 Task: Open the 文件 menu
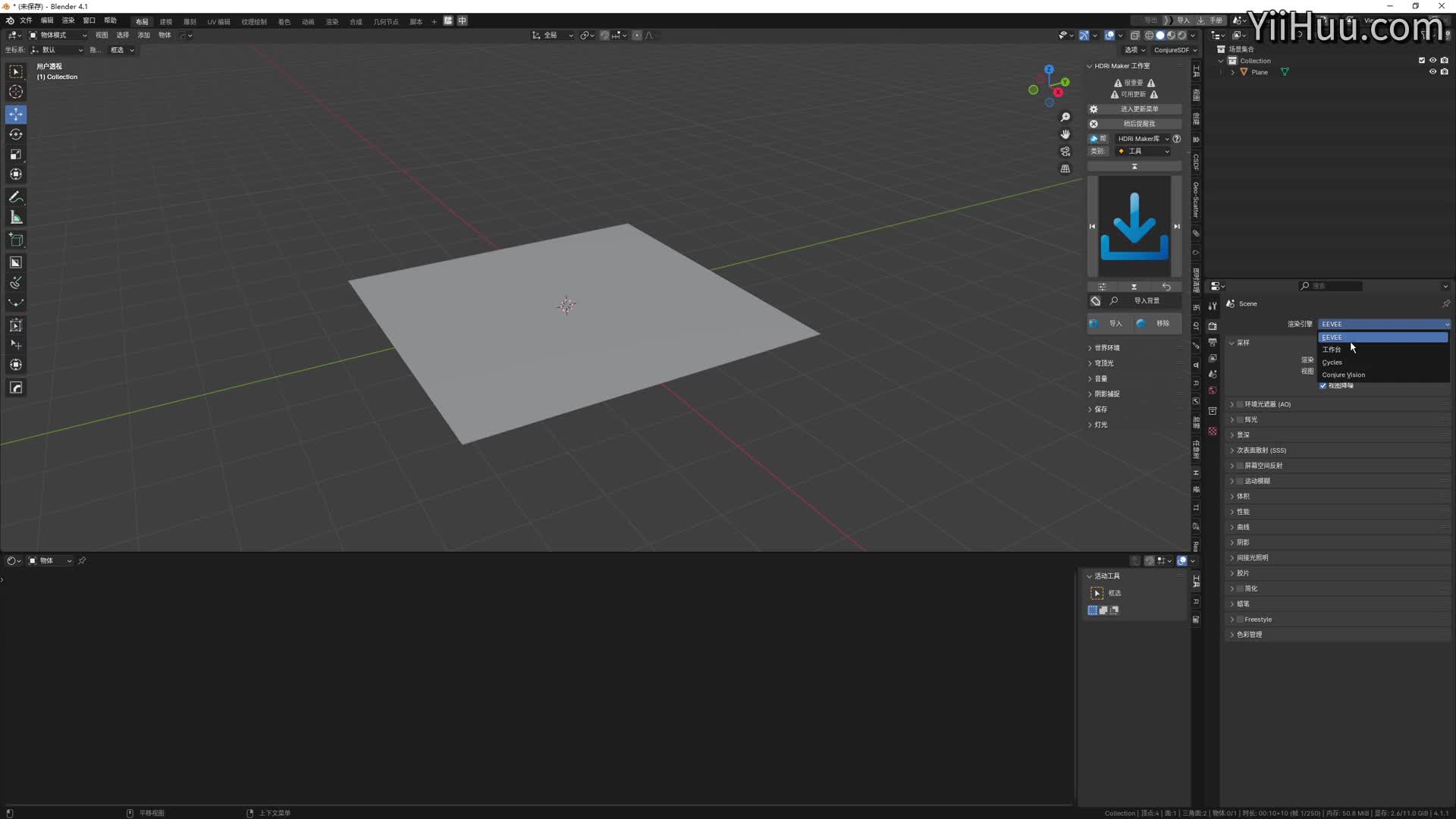(26, 20)
